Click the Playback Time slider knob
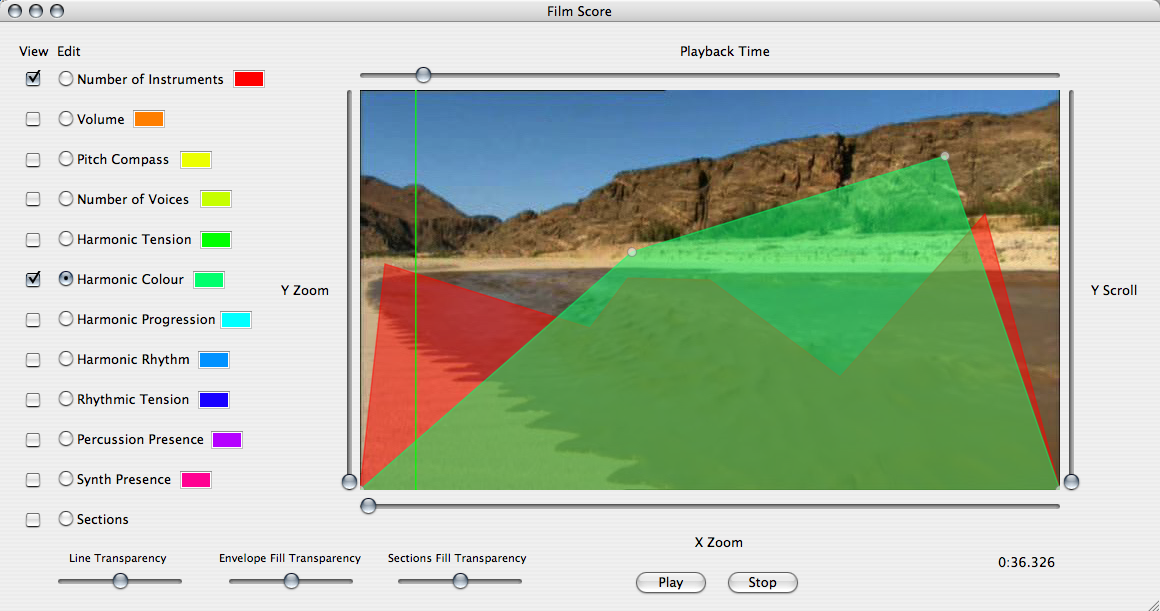Screen dimensions: 1160x611 coord(424,75)
